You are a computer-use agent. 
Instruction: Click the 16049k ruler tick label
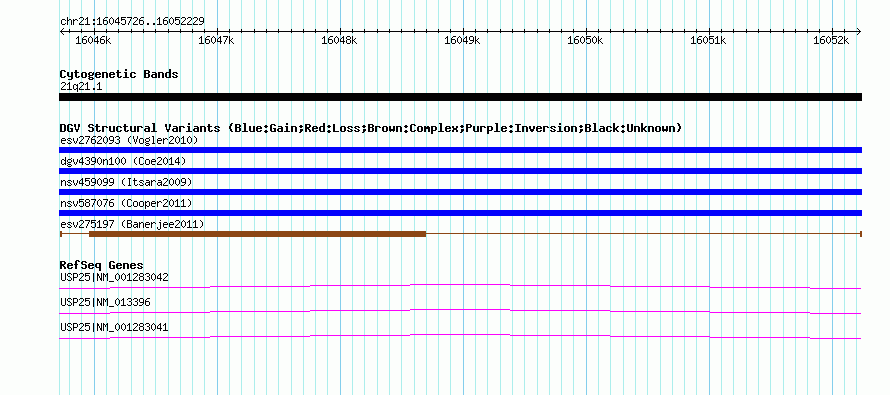[461, 41]
